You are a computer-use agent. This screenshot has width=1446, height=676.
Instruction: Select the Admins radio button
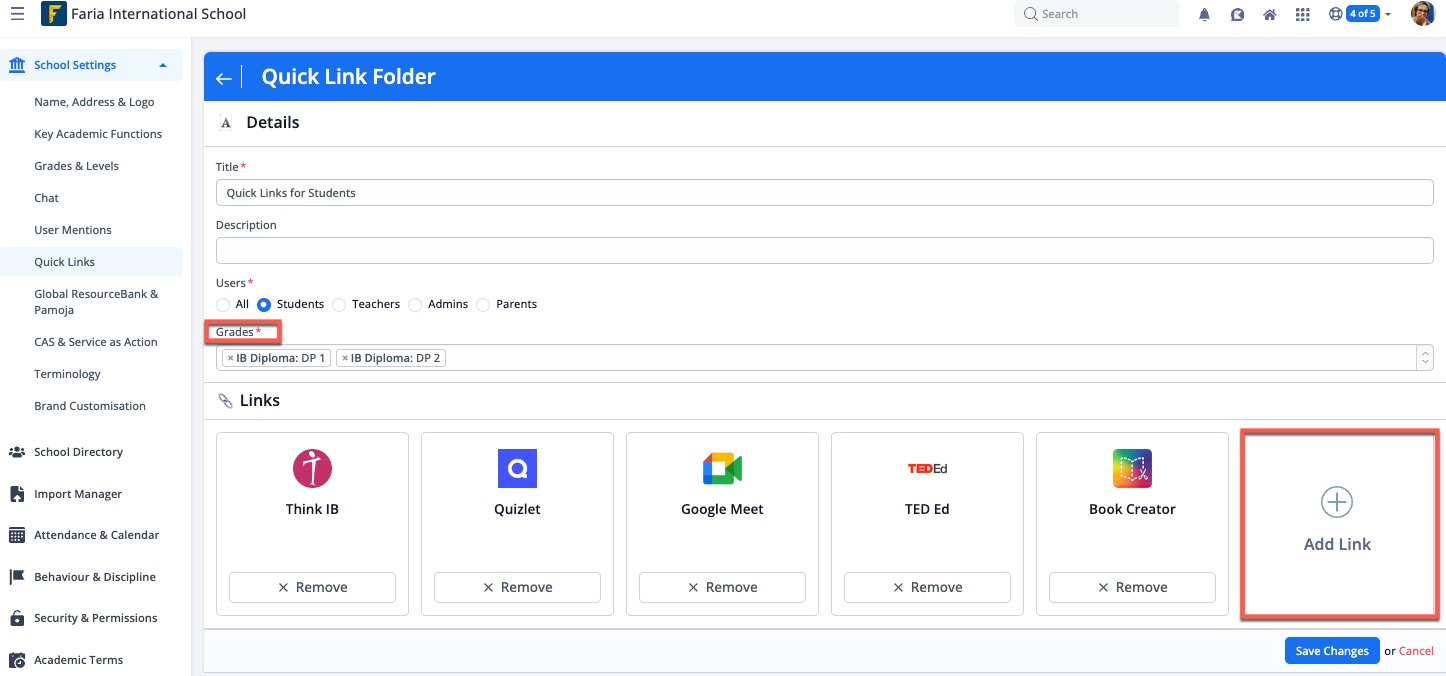pyautogui.click(x=415, y=304)
